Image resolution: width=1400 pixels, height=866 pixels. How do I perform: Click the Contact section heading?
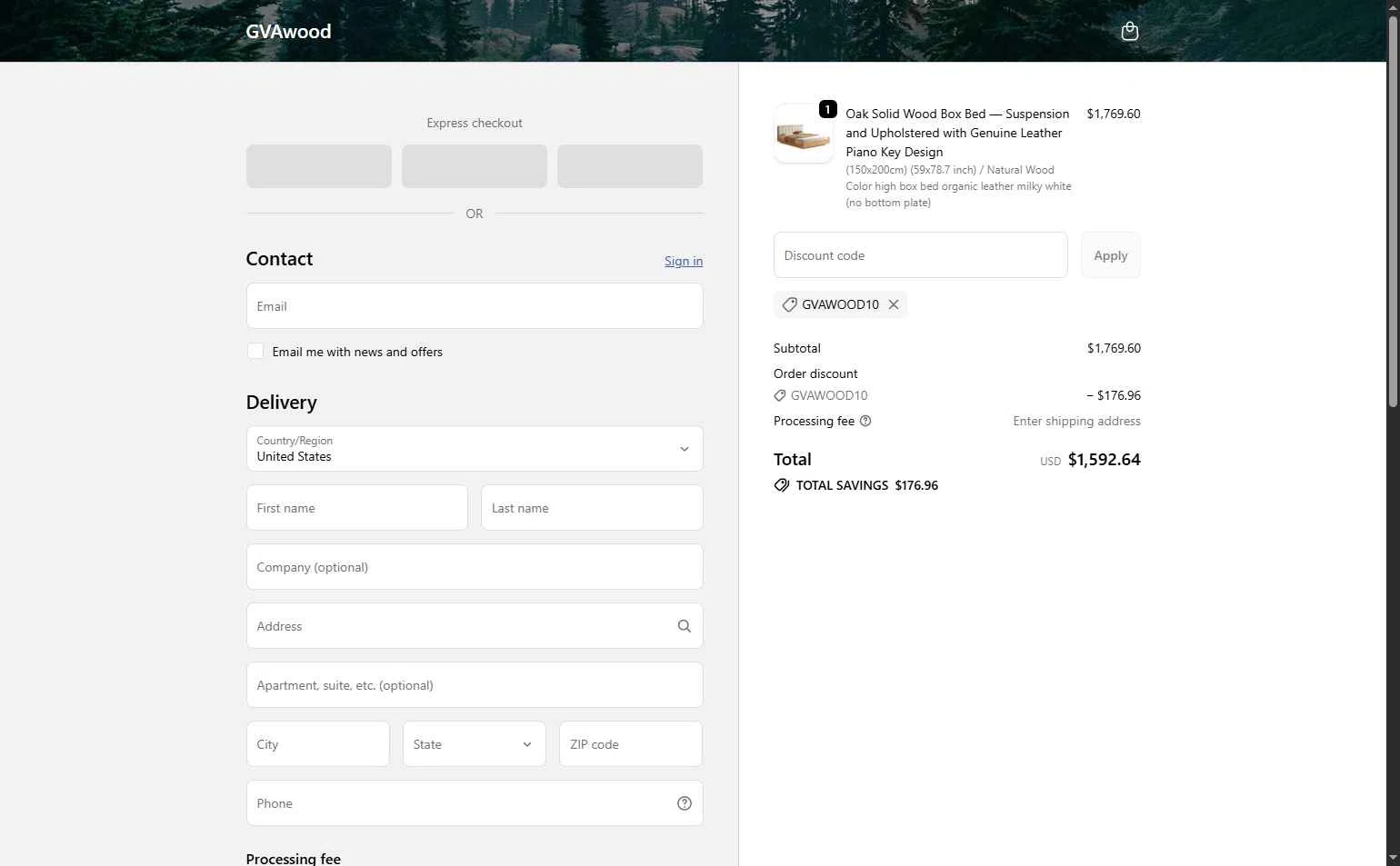(x=279, y=259)
